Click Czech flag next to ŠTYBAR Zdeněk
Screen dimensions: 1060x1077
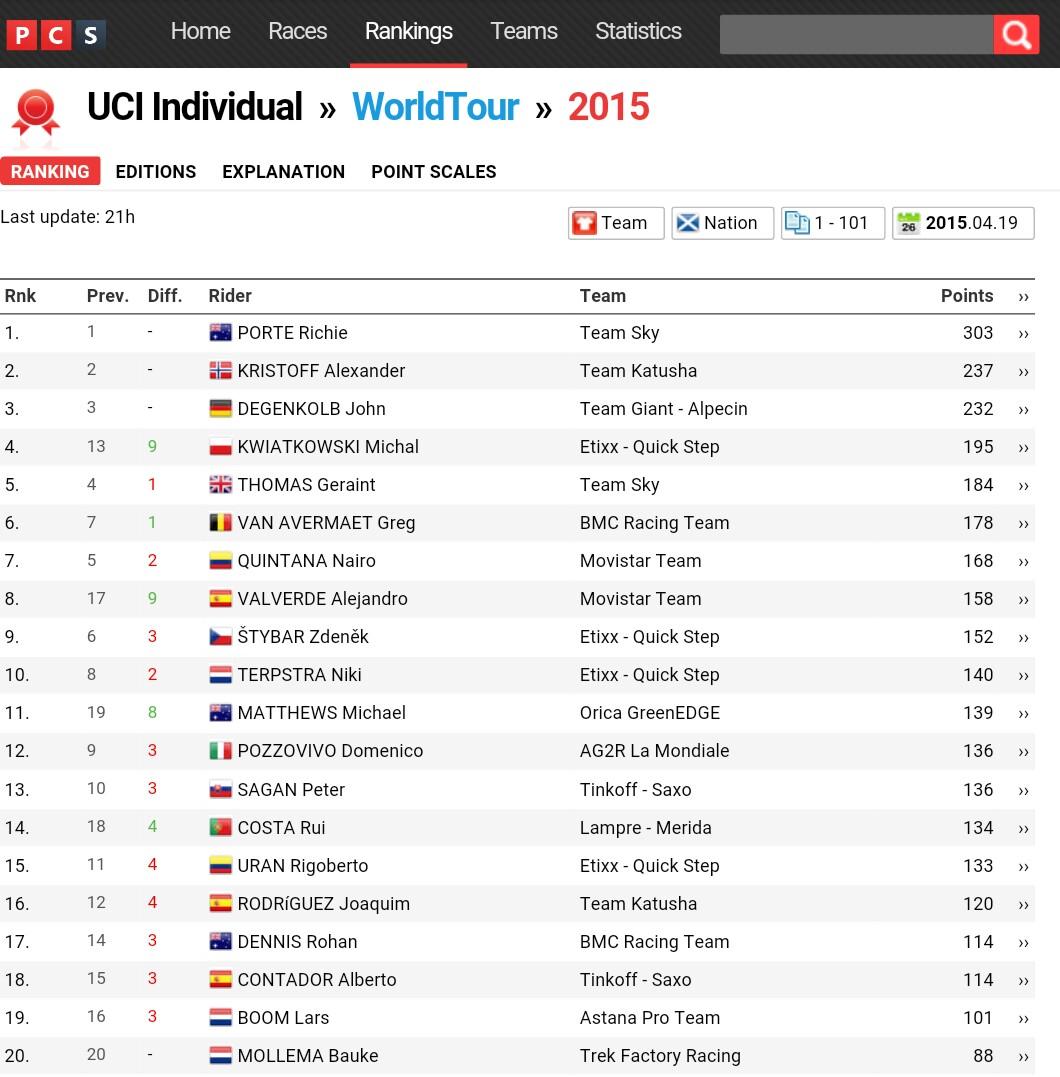(x=221, y=637)
